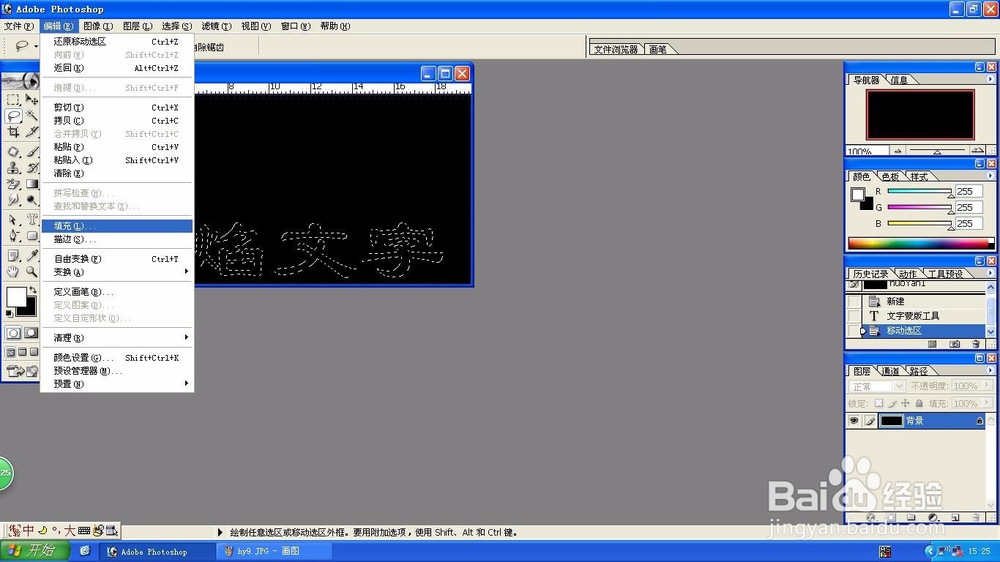Open the 滤镜 menu

coord(216,26)
